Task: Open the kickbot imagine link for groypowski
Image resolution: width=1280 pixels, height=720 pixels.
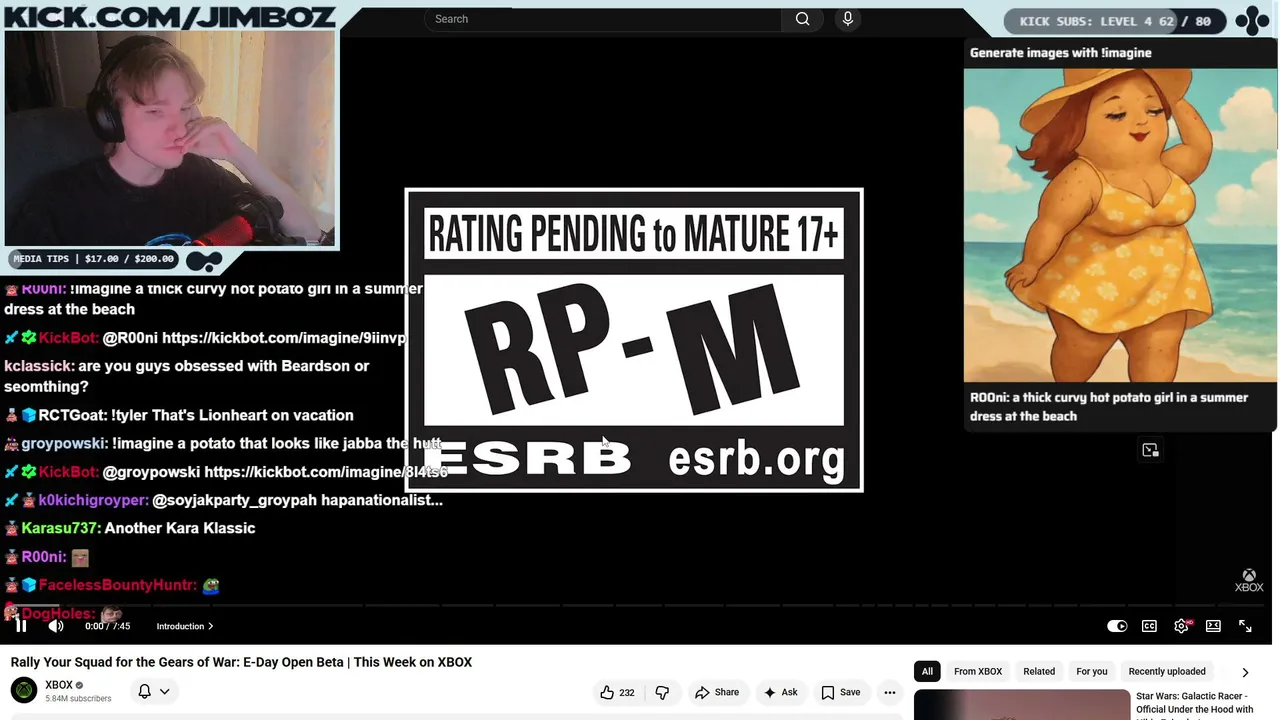Action: 326,472
